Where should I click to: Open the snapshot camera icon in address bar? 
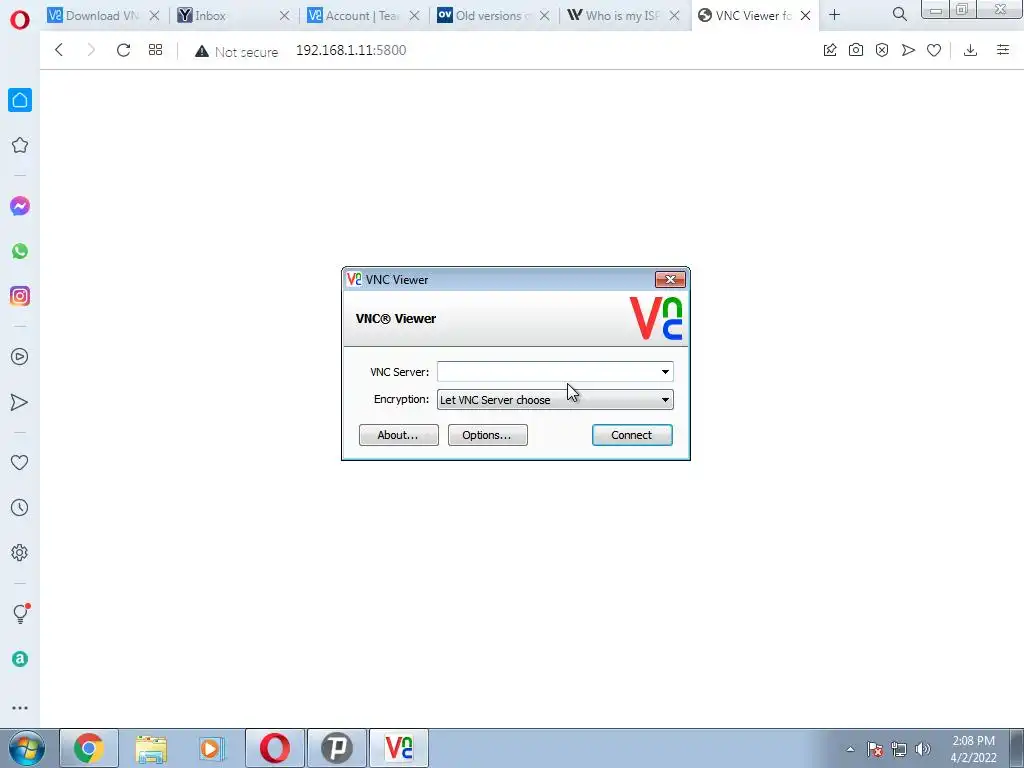pos(856,50)
